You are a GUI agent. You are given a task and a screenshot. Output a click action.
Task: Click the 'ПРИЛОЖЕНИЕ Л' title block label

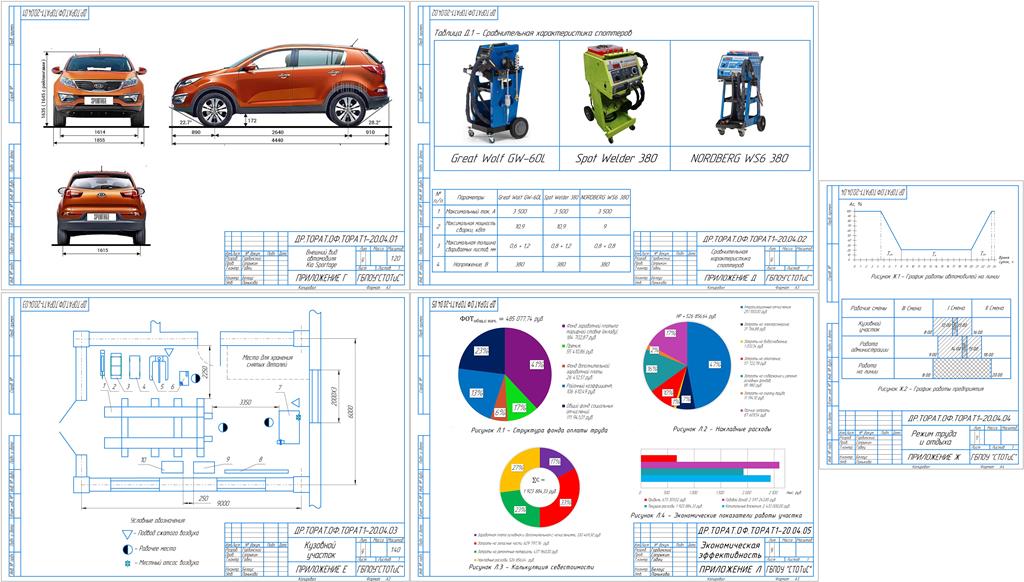click(730, 569)
